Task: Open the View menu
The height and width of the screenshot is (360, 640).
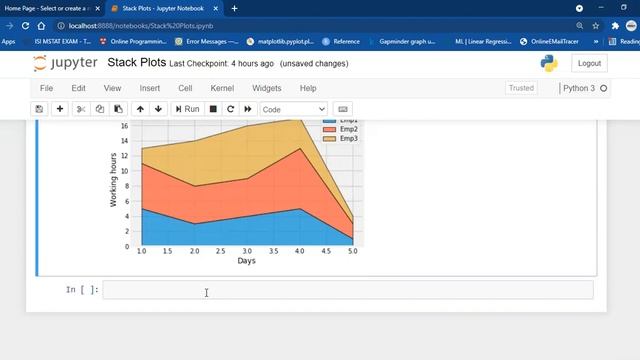Action: [112, 88]
